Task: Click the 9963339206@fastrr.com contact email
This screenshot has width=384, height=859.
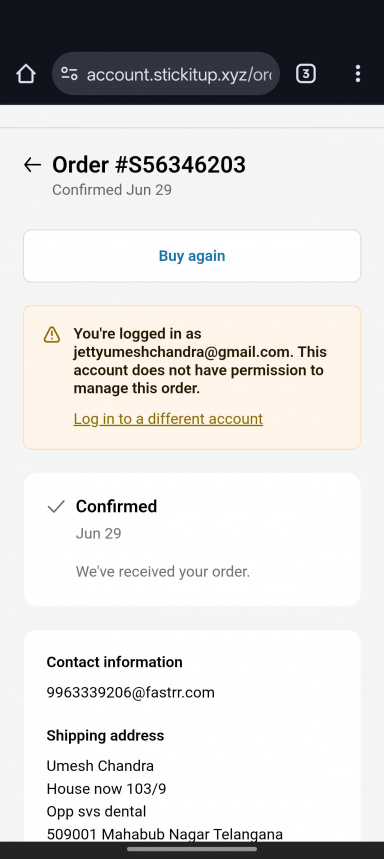Action: point(130,692)
